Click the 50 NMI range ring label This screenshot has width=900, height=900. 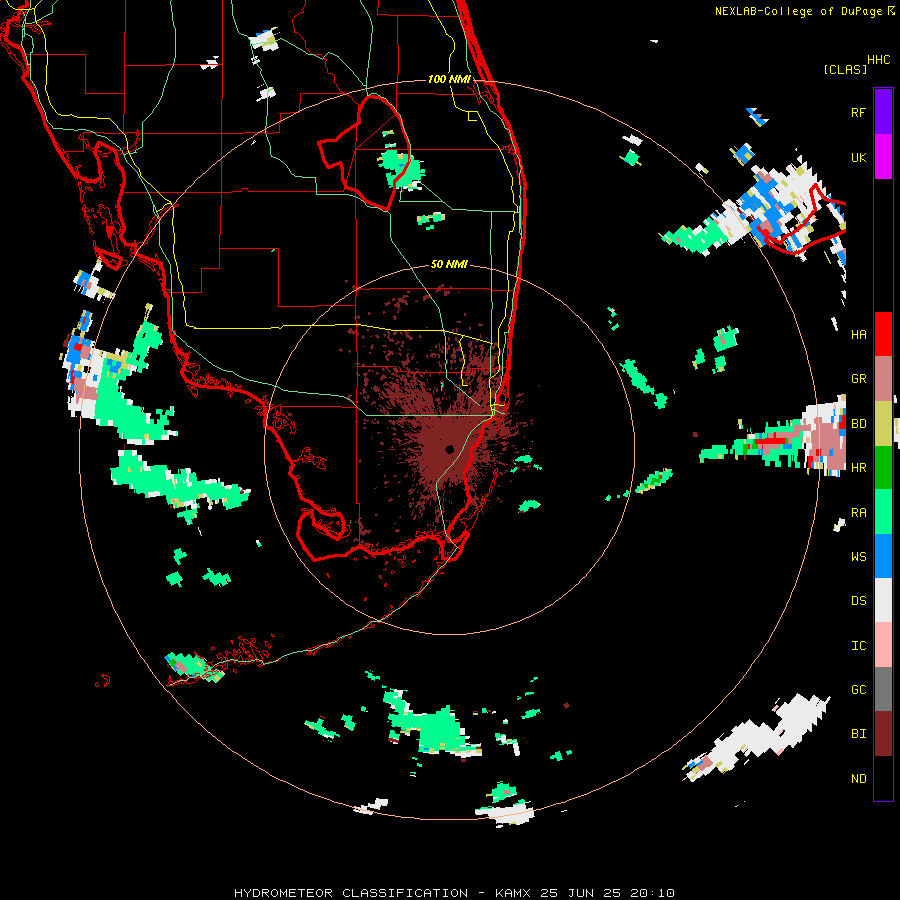pyautogui.click(x=449, y=264)
